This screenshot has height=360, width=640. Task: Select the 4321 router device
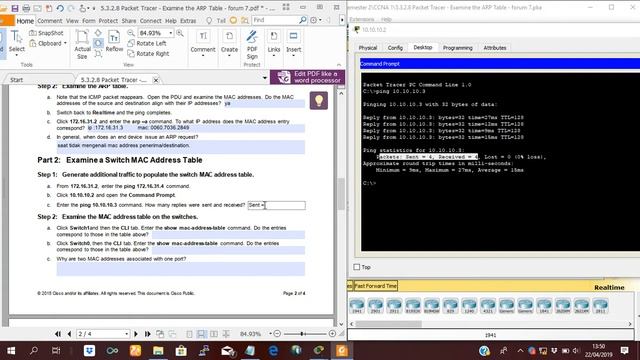pos(488,306)
